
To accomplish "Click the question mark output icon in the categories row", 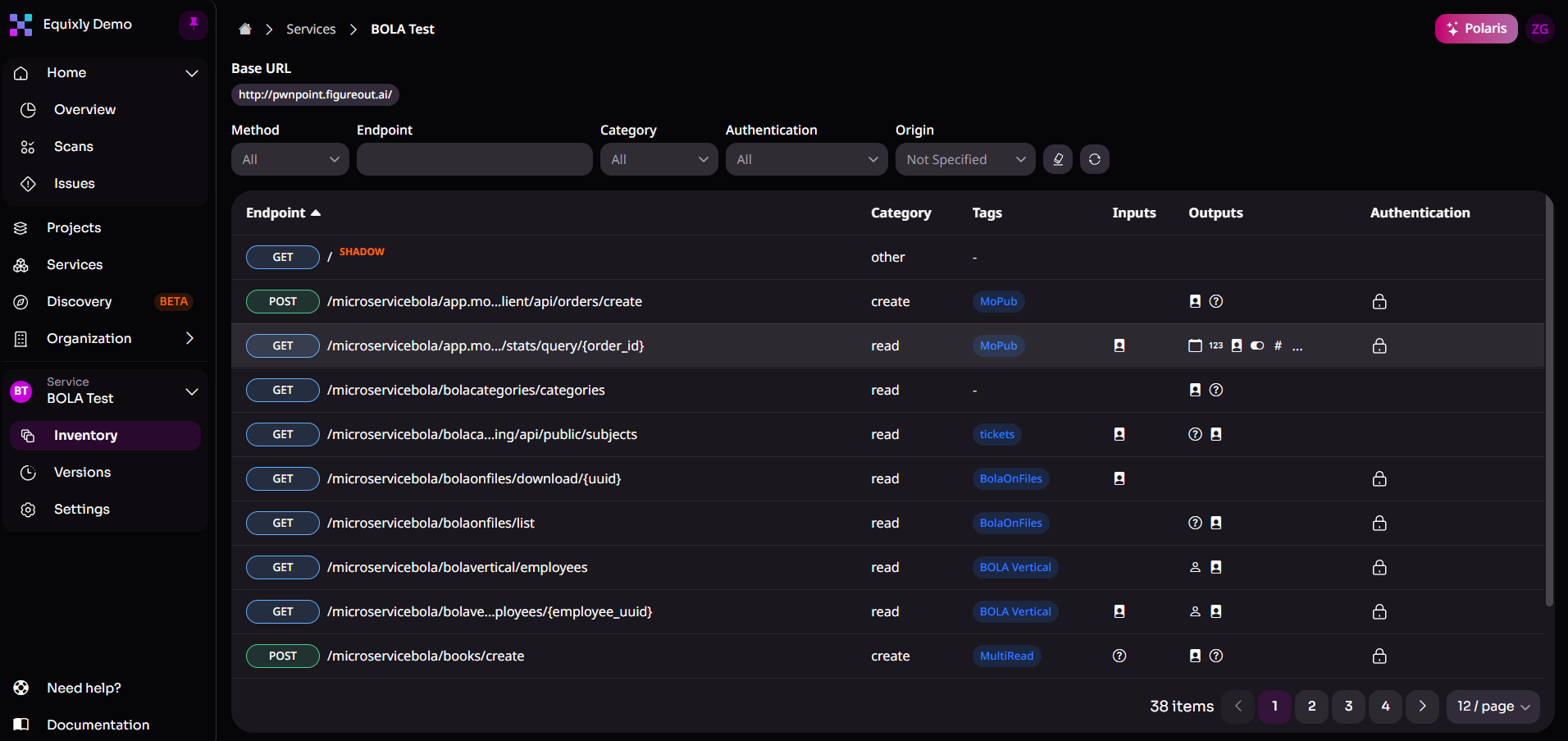I will coord(1216,390).
